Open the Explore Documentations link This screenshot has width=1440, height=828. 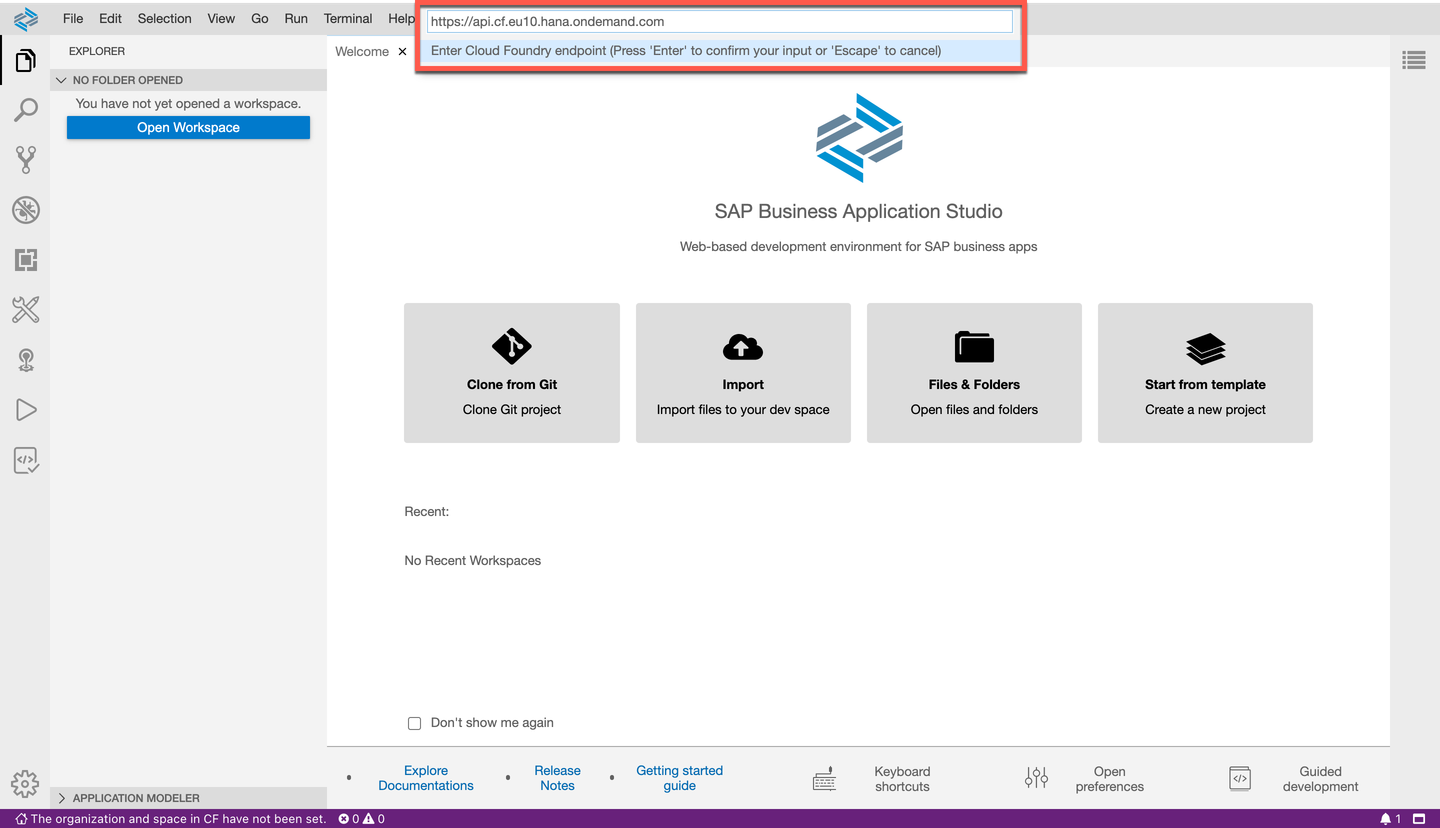pos(426,778)
